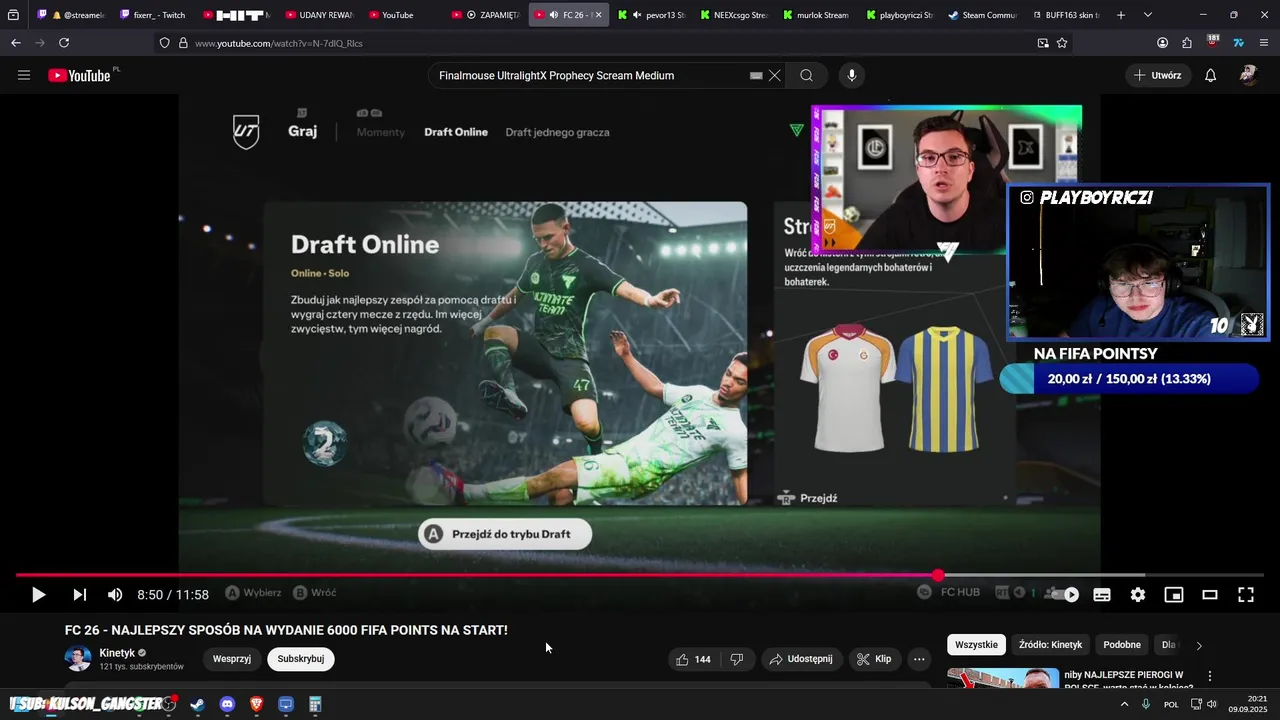Join the channel via Wesprzyj
The width and height of the screenshot is (1280, 720).
232,659
